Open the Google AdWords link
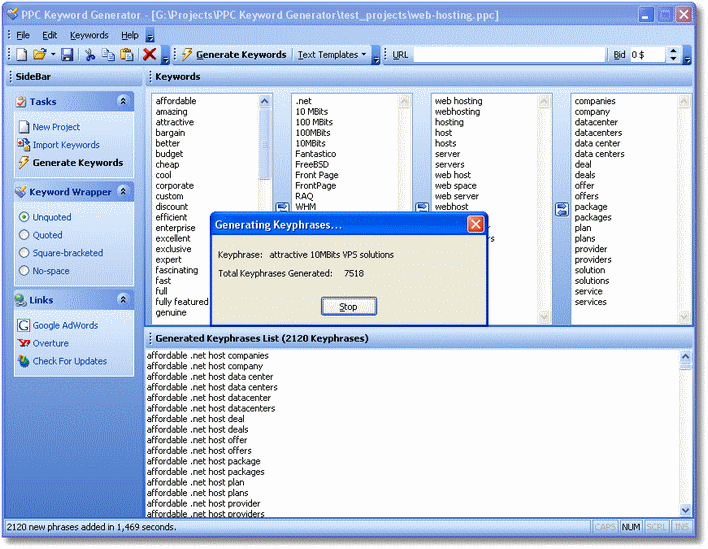708x549 pixels. click(65, 326)
